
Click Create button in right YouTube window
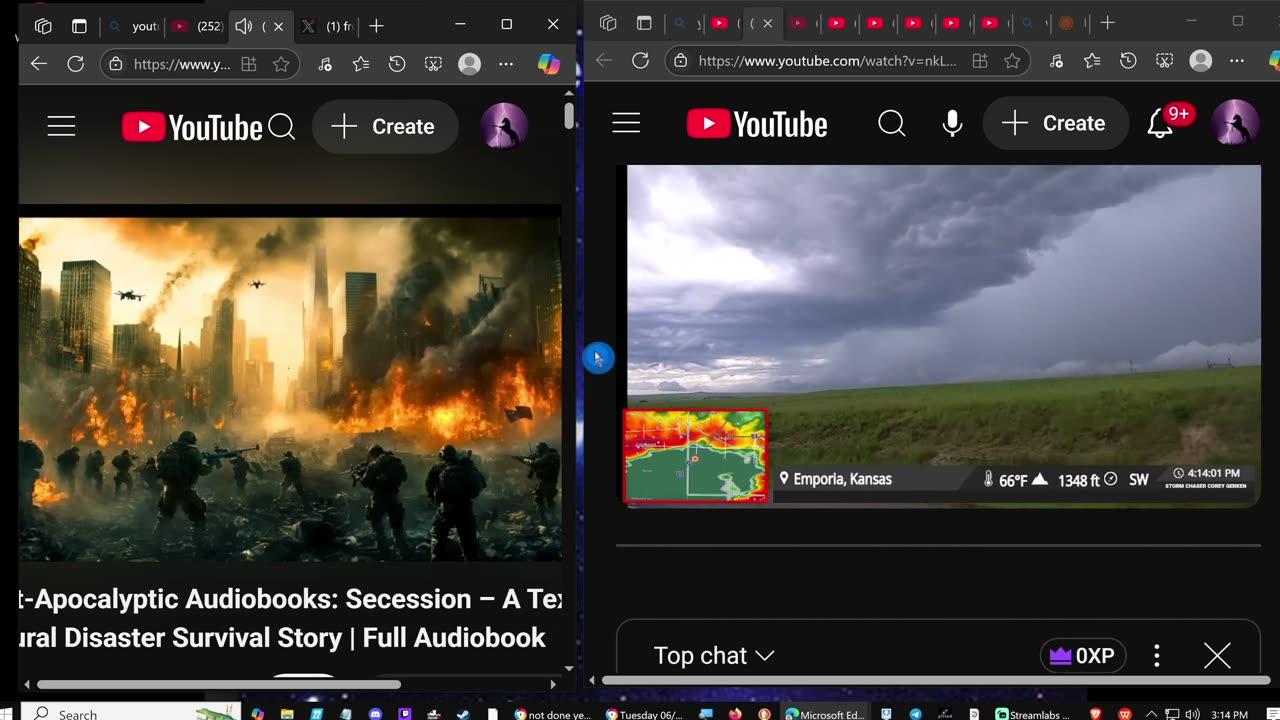tap(1056, 123)
